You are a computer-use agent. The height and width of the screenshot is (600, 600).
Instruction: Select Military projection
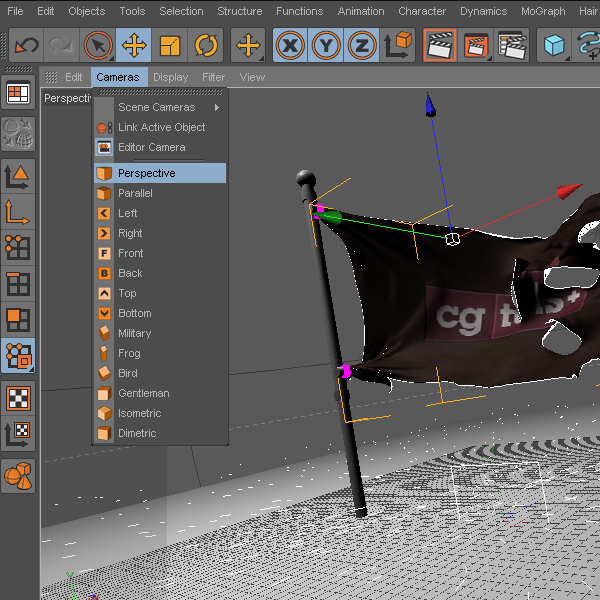tap(160, 333)
